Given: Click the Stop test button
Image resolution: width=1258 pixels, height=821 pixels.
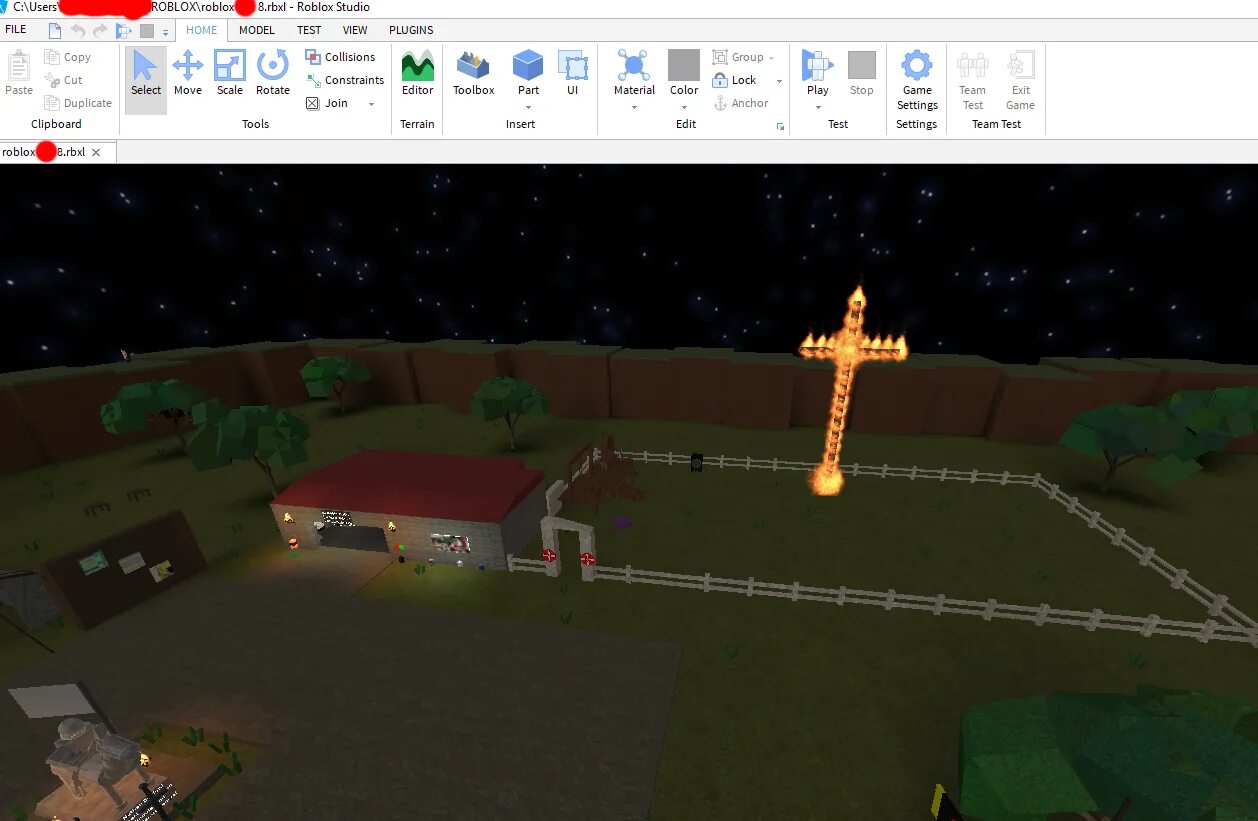Looking at the screenshot, I should (861, 76).
